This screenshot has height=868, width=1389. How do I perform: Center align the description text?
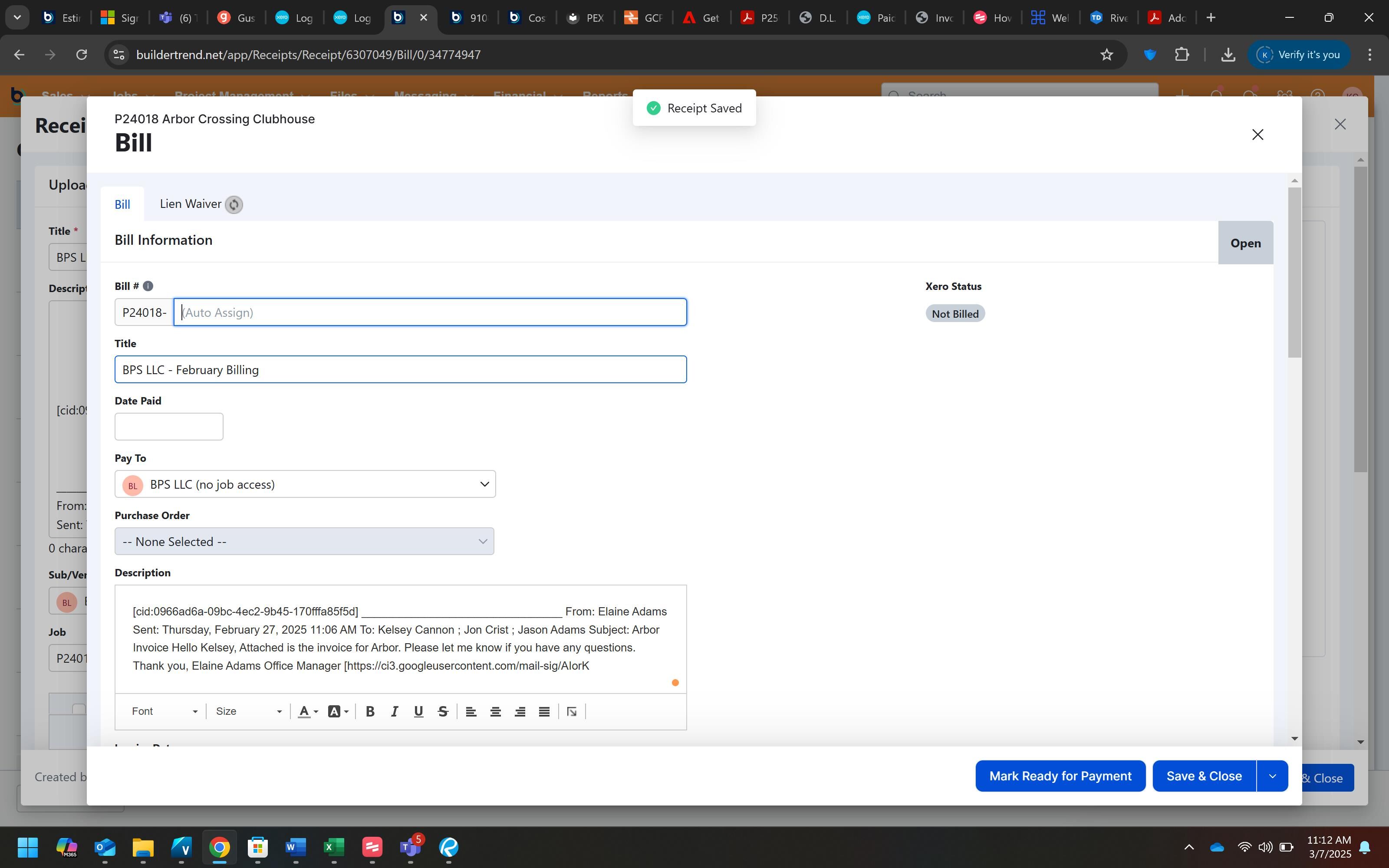point(495,712)
